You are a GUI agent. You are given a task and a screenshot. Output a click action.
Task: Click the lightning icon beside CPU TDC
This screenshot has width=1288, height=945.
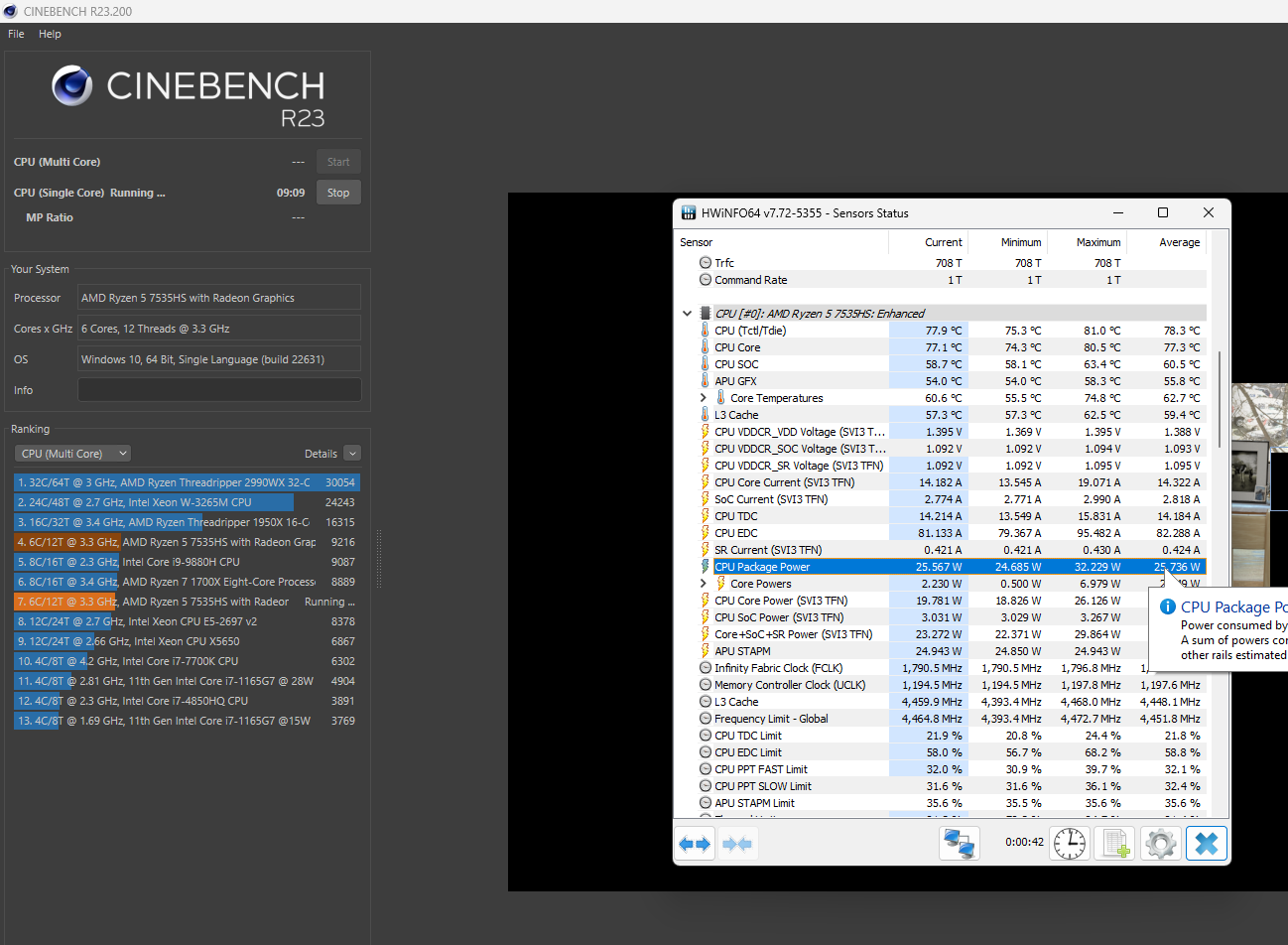pyautogui.click(x=706, y=516)
